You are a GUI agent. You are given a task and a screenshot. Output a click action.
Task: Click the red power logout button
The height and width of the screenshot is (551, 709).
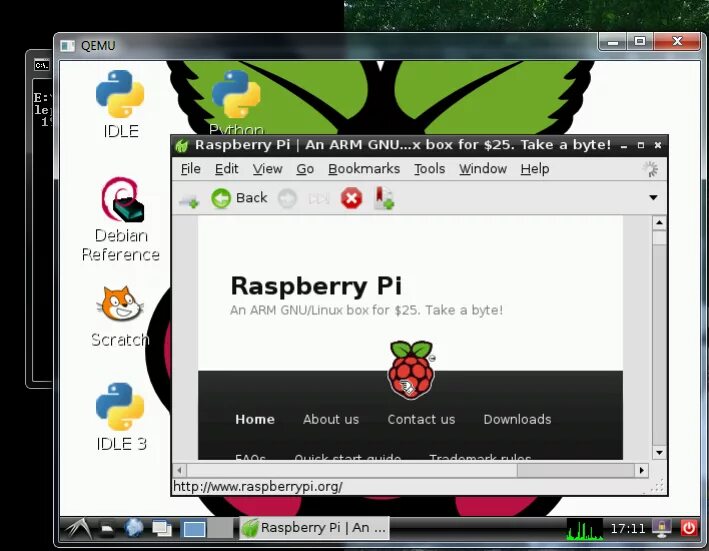689,528
